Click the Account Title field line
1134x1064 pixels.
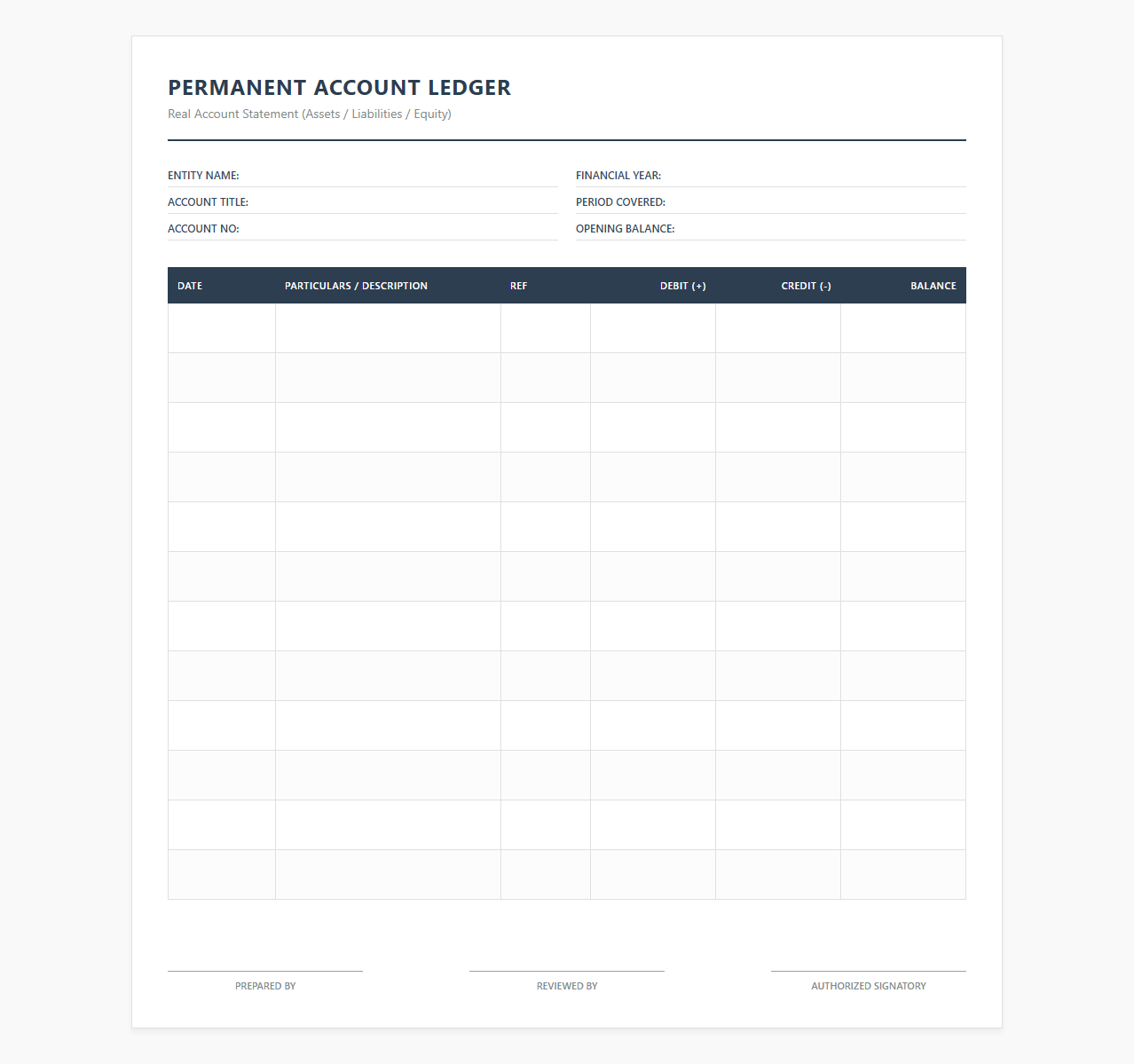(x=363, y=202)
